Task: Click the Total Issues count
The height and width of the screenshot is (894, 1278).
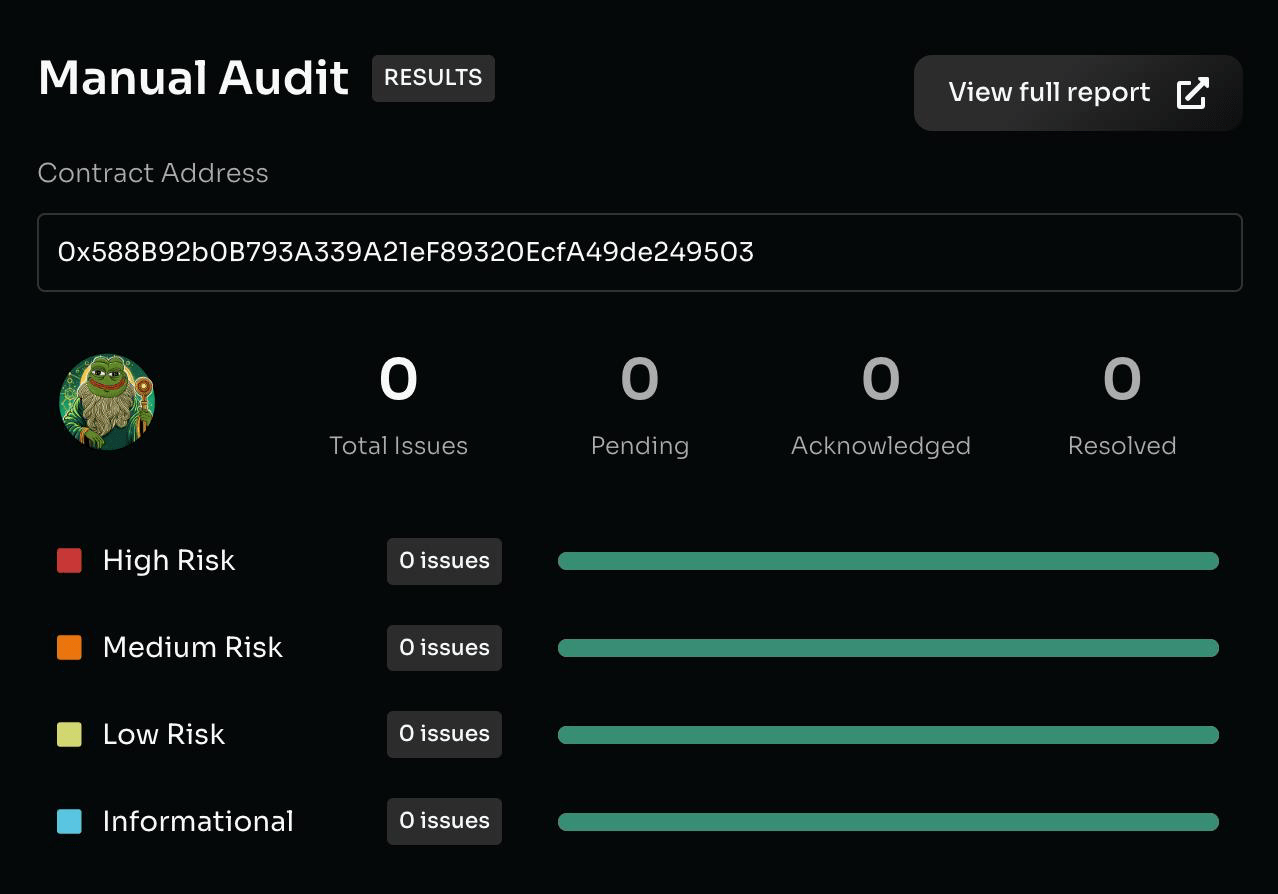Action: (398, 380)
